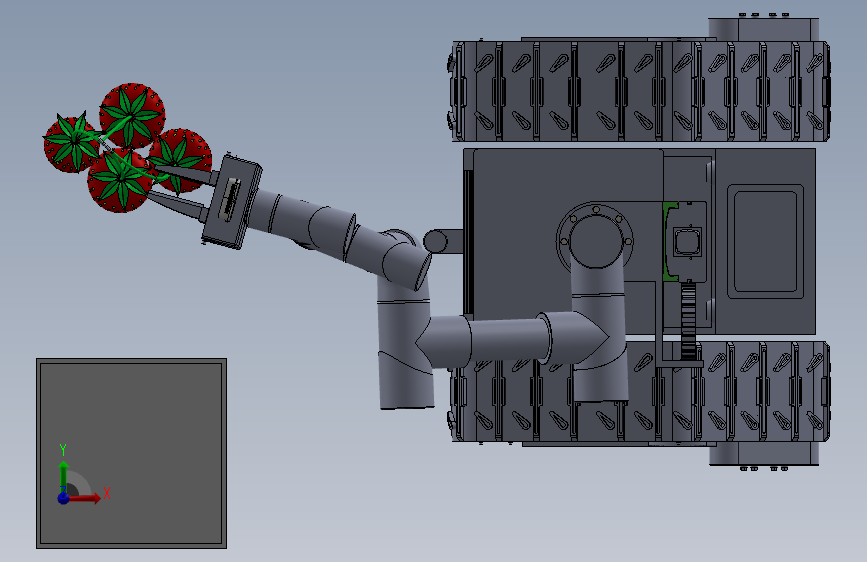Select the topmost strawberry in the cluster

132,115
